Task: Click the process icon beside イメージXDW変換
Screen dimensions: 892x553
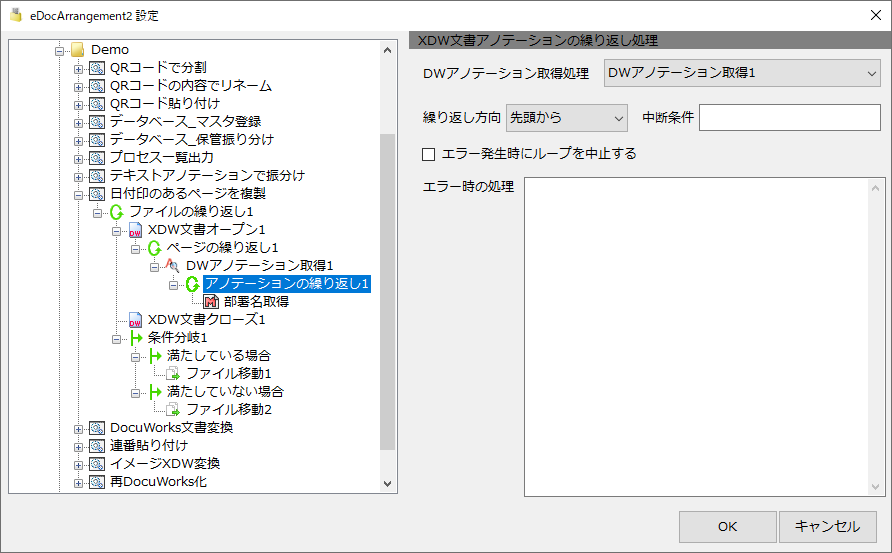Action: click(97, 464)
